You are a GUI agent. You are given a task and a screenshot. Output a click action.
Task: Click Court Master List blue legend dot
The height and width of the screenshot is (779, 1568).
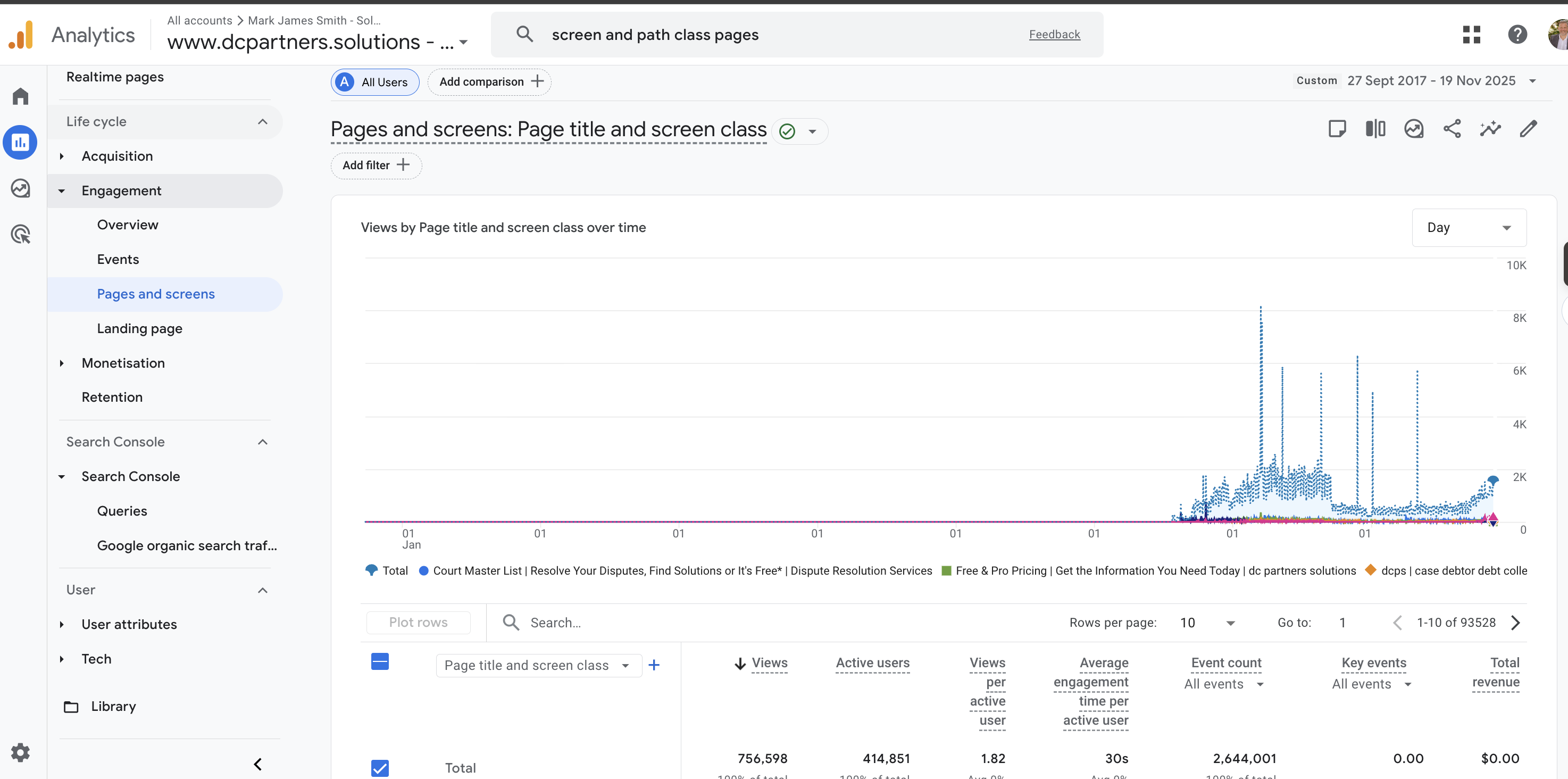tap(424, 571)
